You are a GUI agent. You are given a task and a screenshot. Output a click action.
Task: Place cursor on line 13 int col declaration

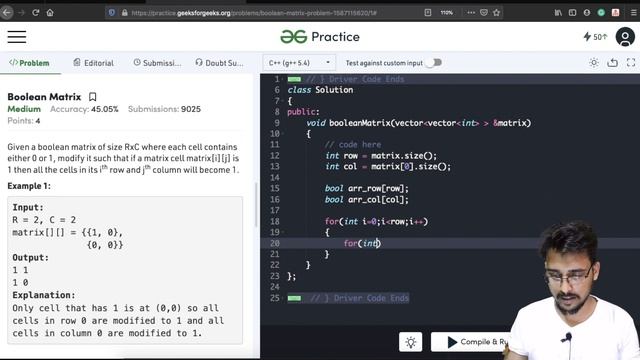tap(388, 167)
